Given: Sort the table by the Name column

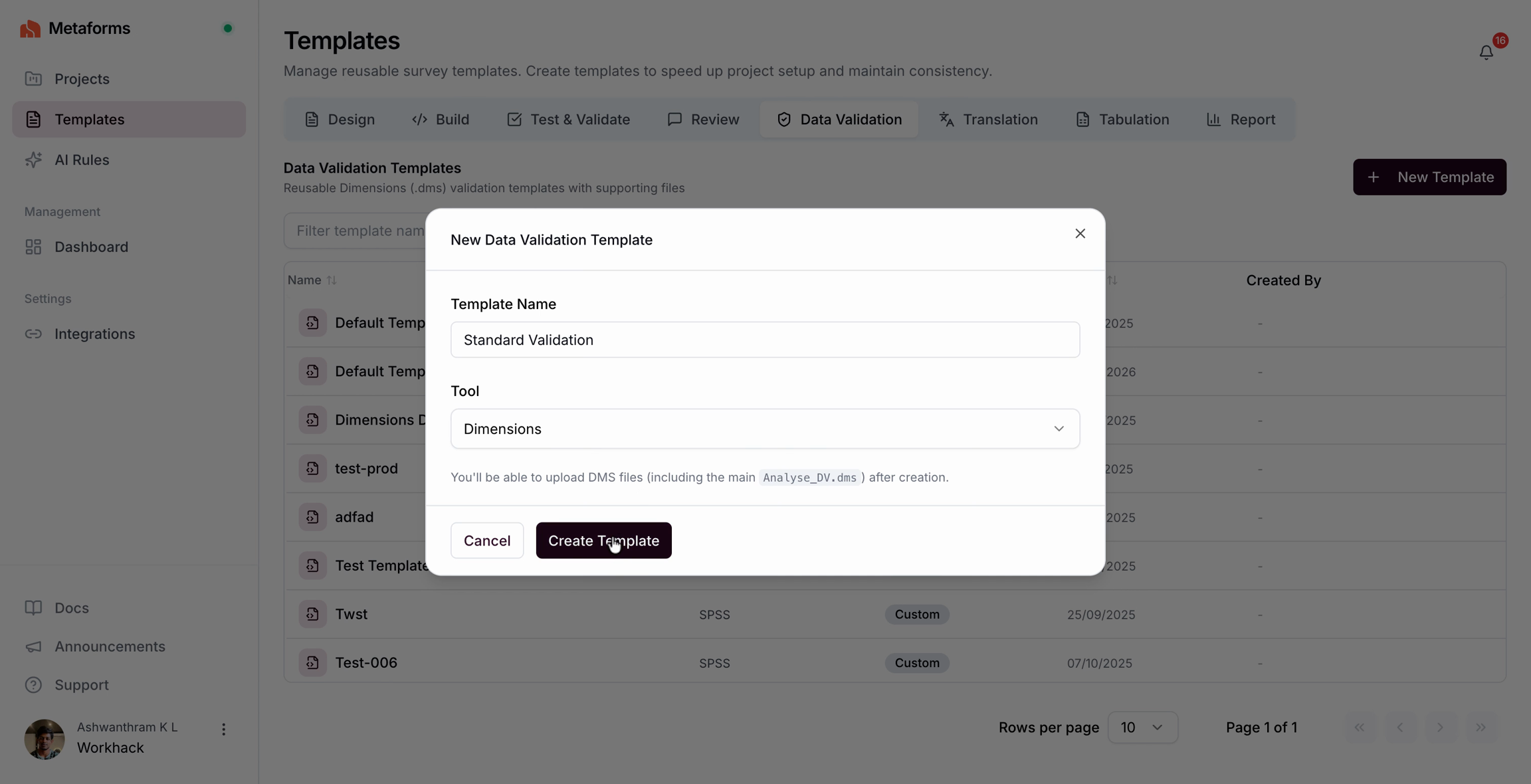Looking at the screenshot, I should [312, 280].
